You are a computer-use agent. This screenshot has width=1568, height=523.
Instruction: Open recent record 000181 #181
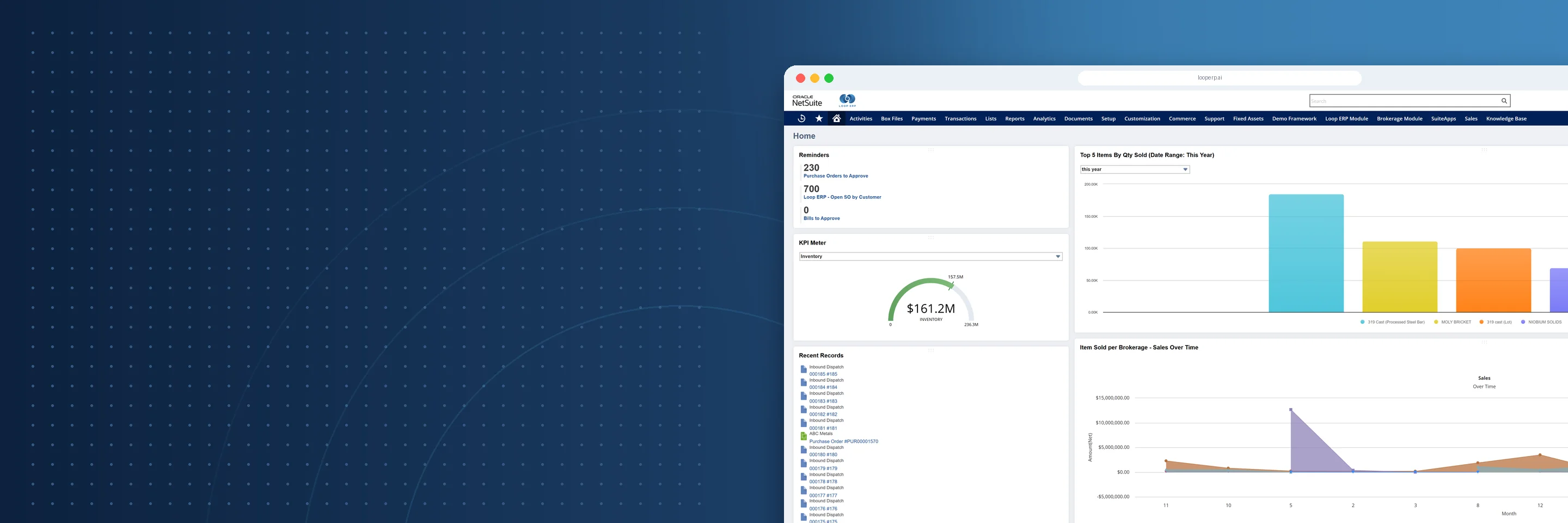point(823,428)
